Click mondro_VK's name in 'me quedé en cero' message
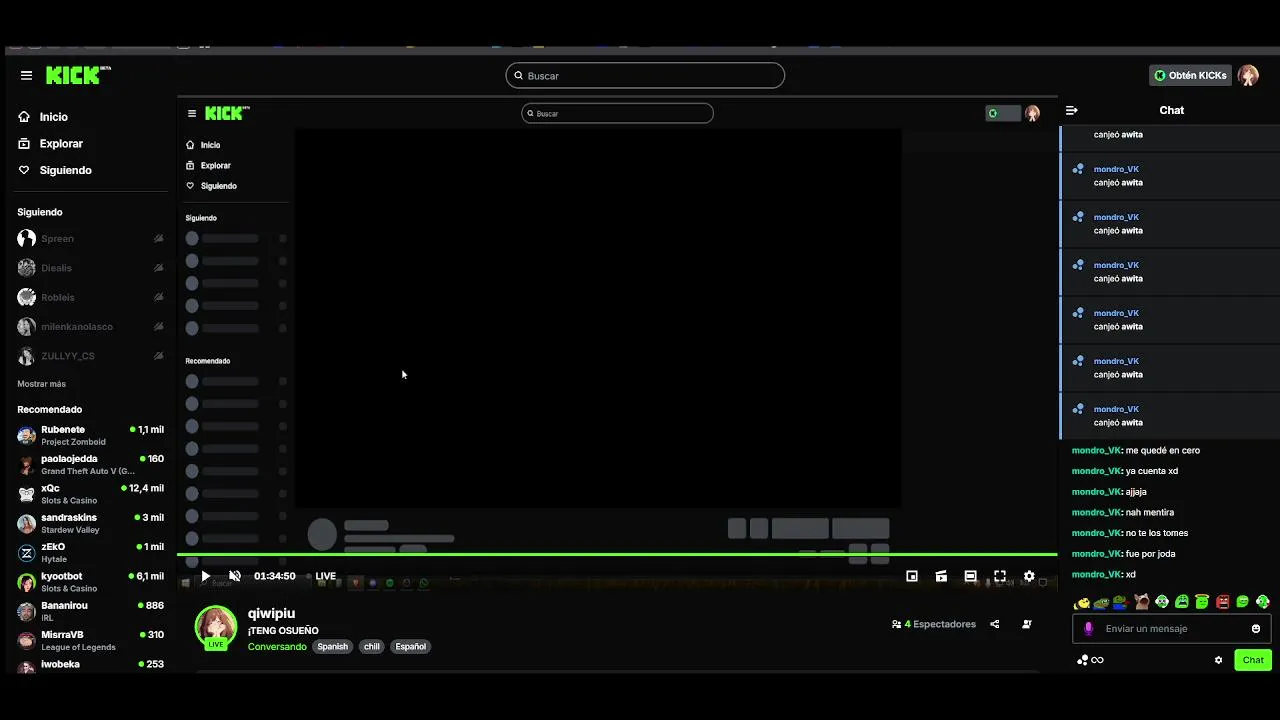 pyautogui.click(x=1096, y=450)
